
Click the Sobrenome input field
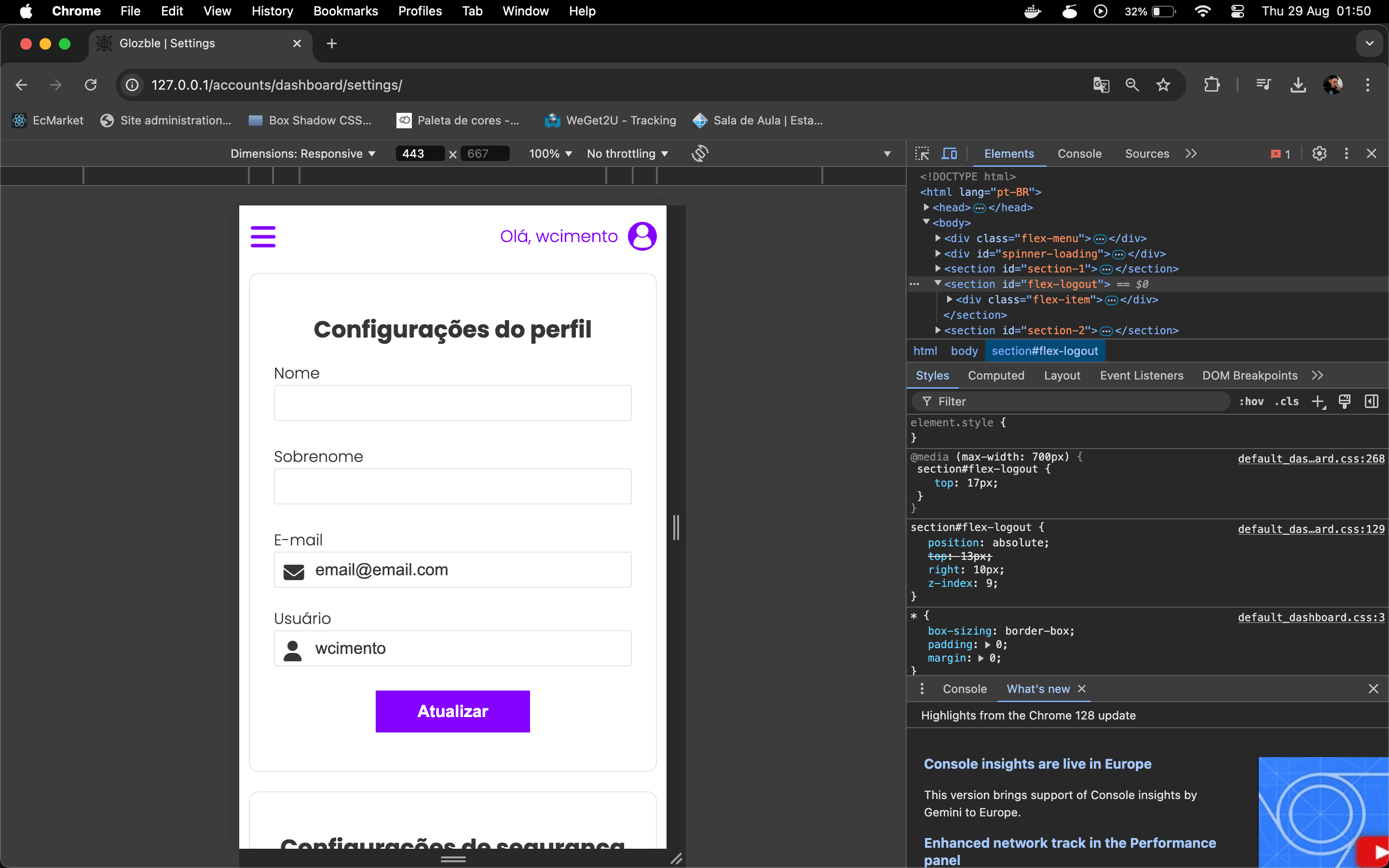click(x=452, y=486)
